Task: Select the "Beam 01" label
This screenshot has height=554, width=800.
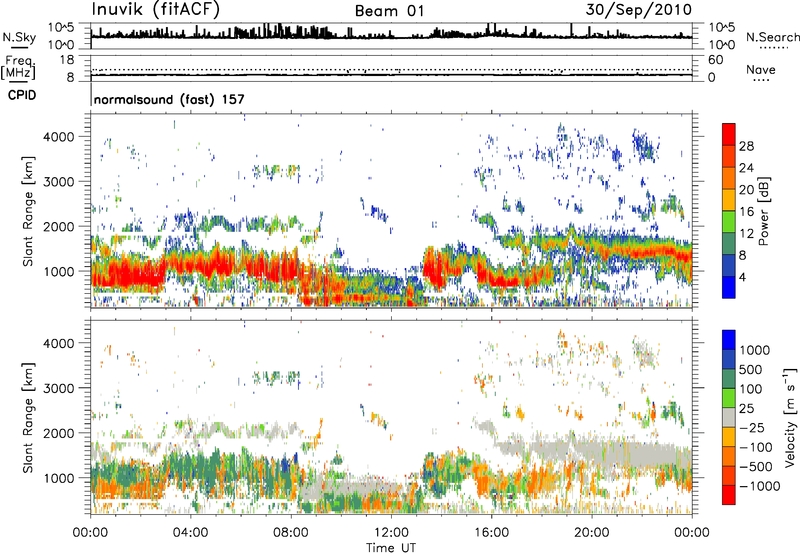Action: click(389, 11)
